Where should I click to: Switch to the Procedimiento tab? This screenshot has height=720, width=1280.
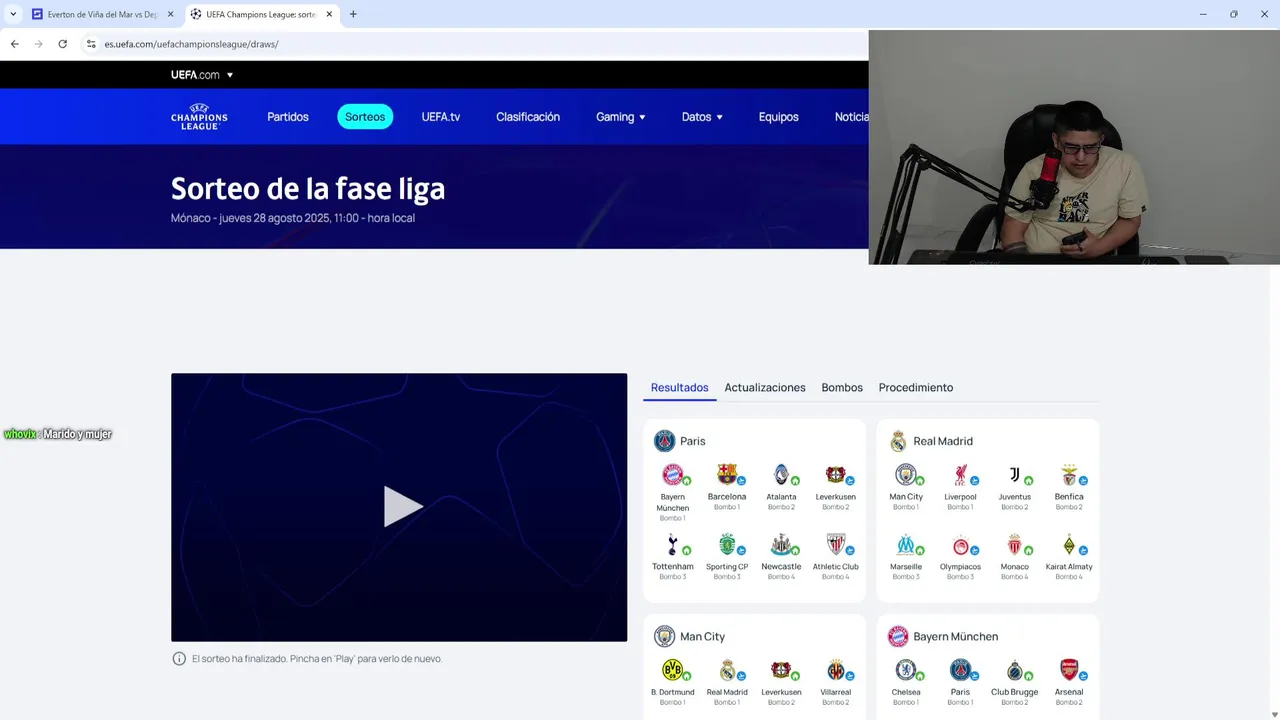click(x=916, y=388)
